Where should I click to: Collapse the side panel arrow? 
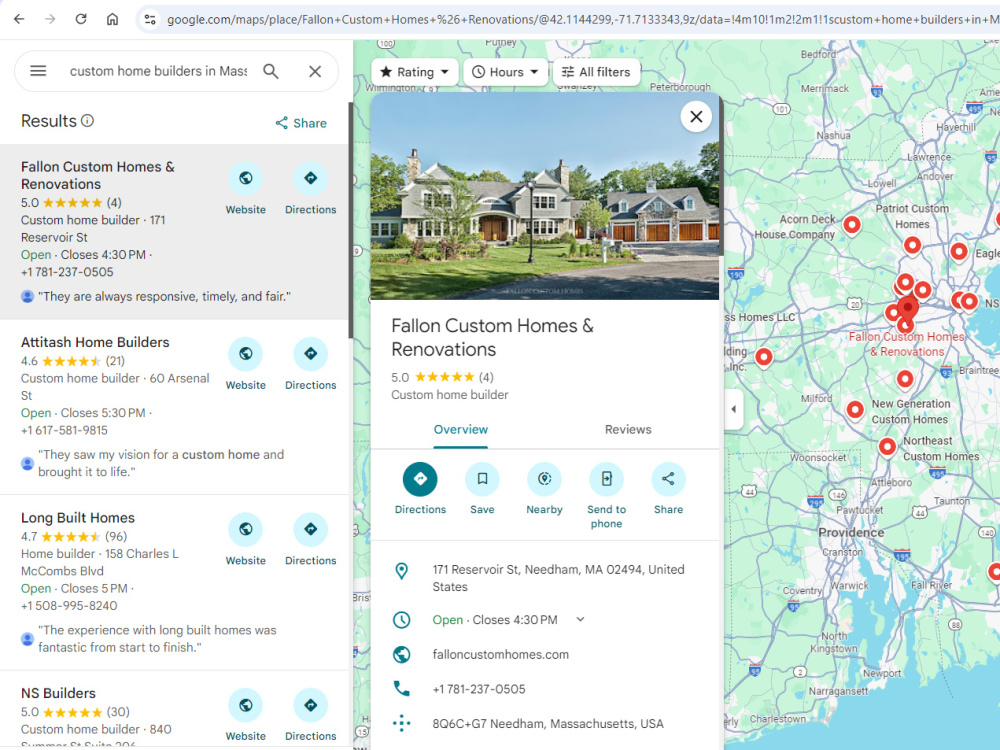click(x=733, y=409)
